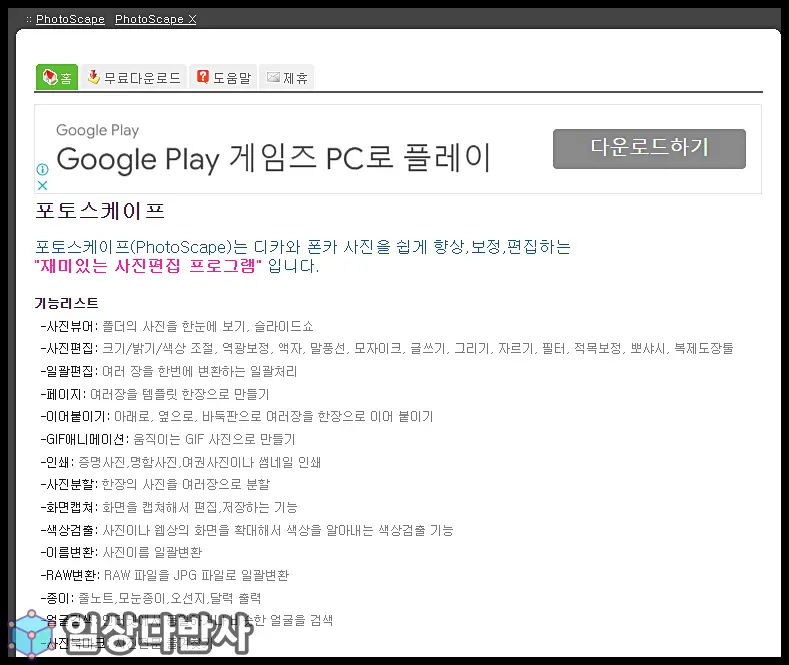The image size is (789, 665).
Task: Select the 홈 tab
Action: pos(57,77)
